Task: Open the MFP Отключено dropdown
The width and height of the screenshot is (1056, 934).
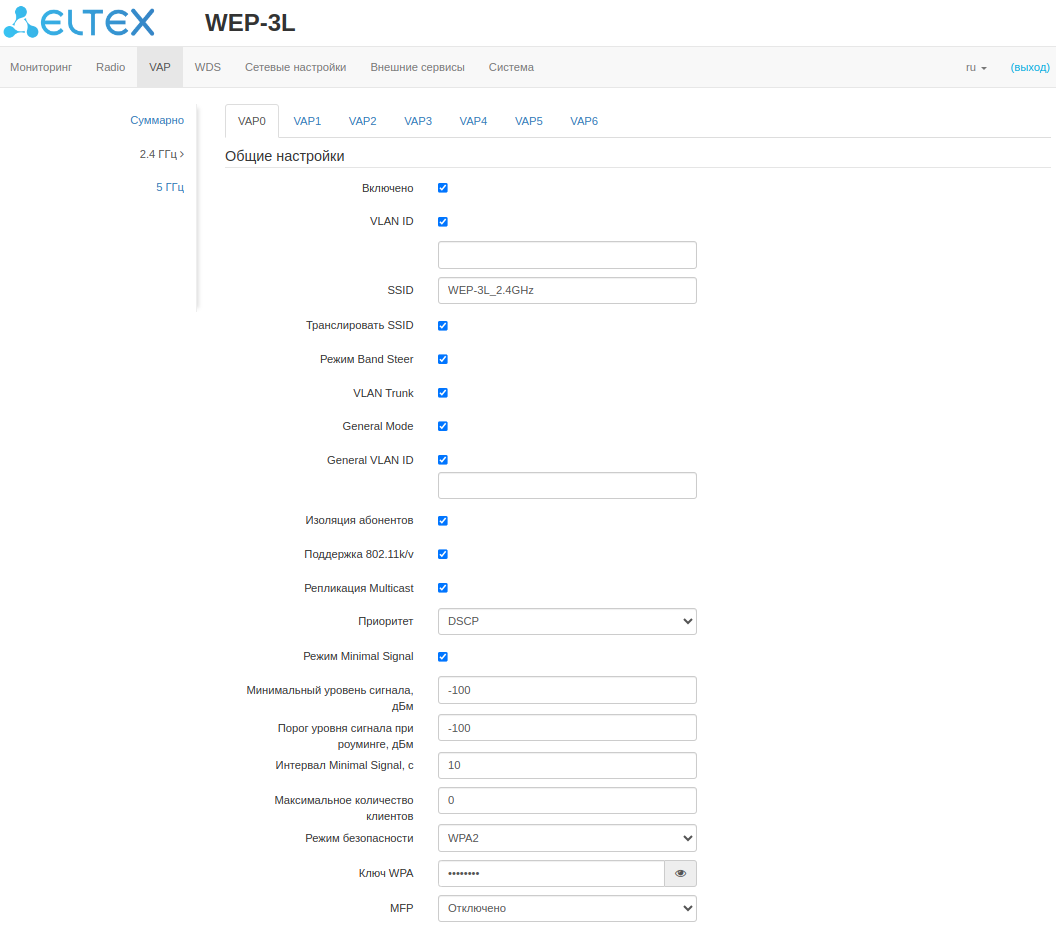Action: 567,908
